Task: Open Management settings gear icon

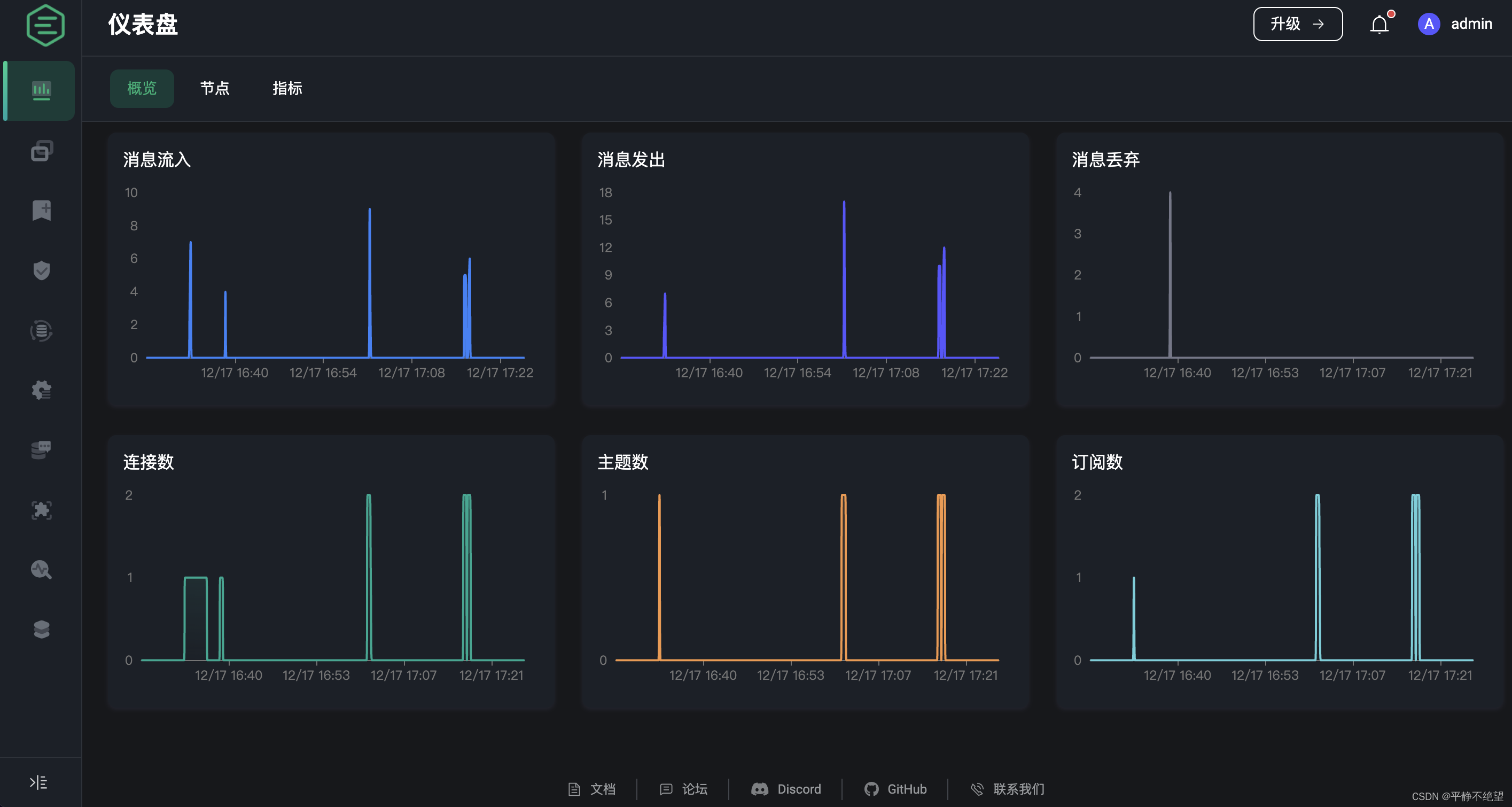Action: 40,390
